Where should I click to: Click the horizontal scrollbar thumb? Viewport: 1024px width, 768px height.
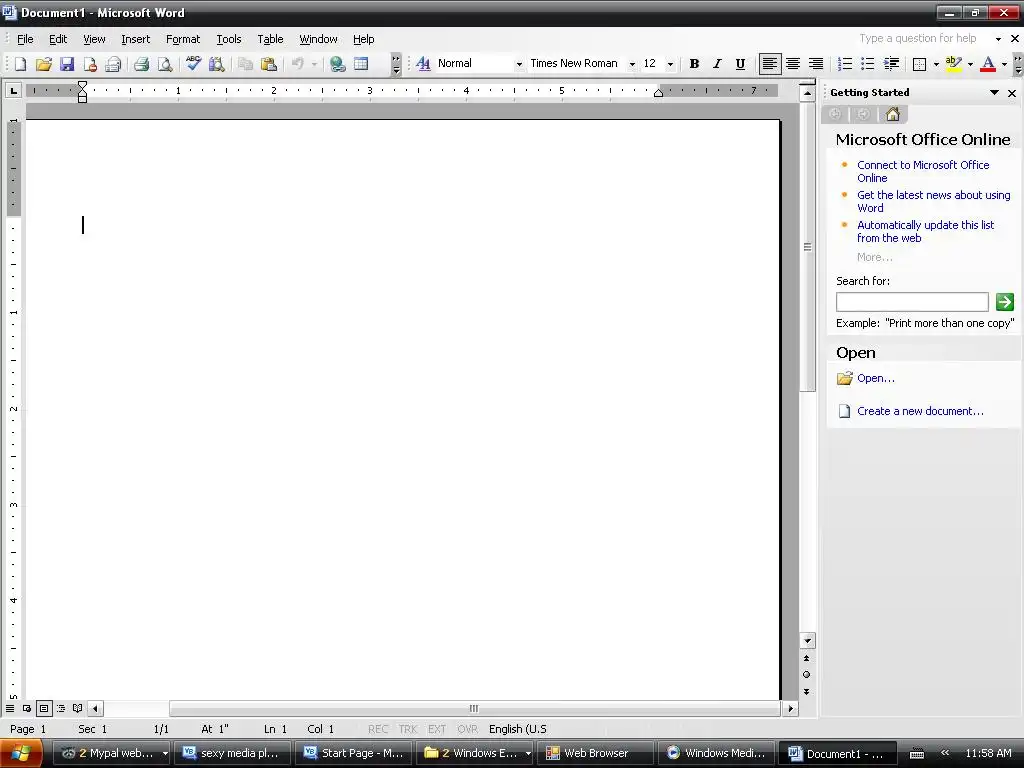click(475, 709)
